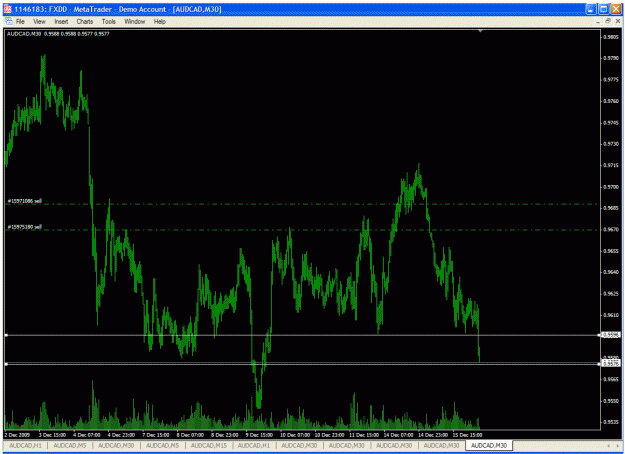Click the MetaTrader icon in the title bar

pyautogui.click(x=8, y=9)
